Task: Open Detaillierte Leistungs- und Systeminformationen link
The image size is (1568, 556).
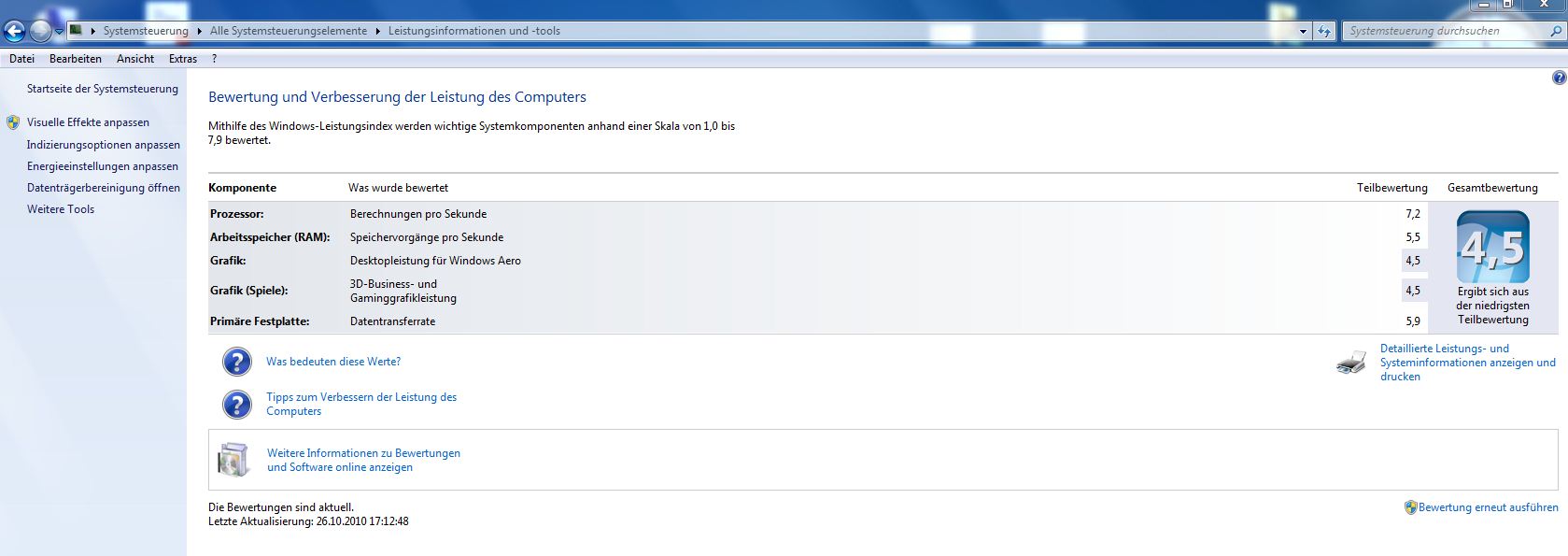Action: point(1468,363)
